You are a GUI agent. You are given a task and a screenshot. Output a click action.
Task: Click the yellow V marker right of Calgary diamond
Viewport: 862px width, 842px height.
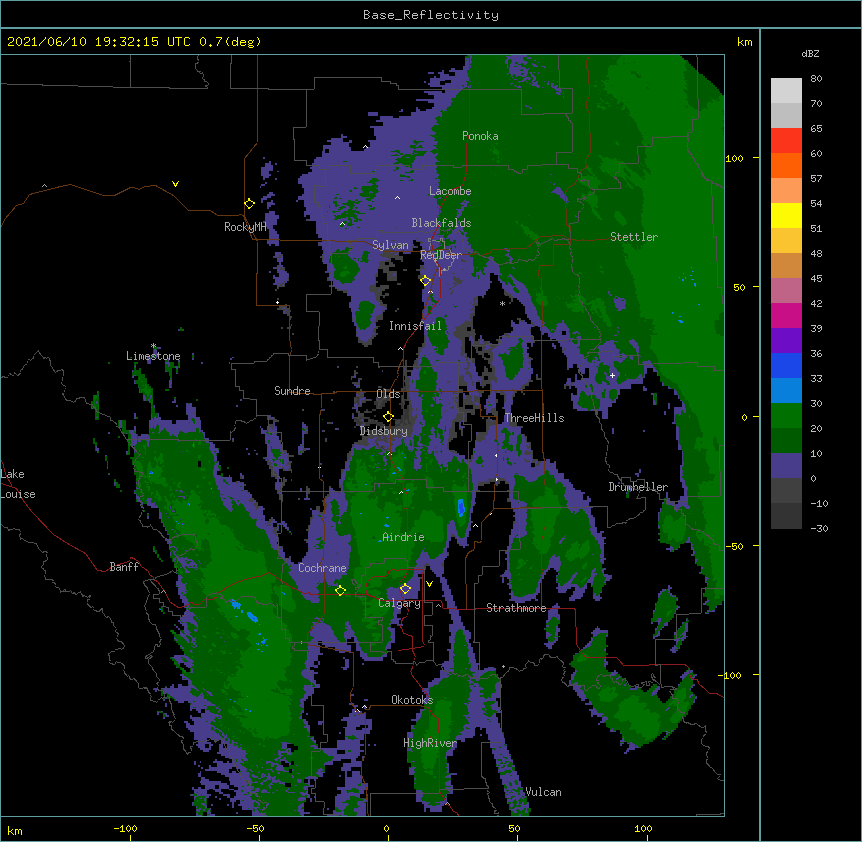click(x=429, y=584)
